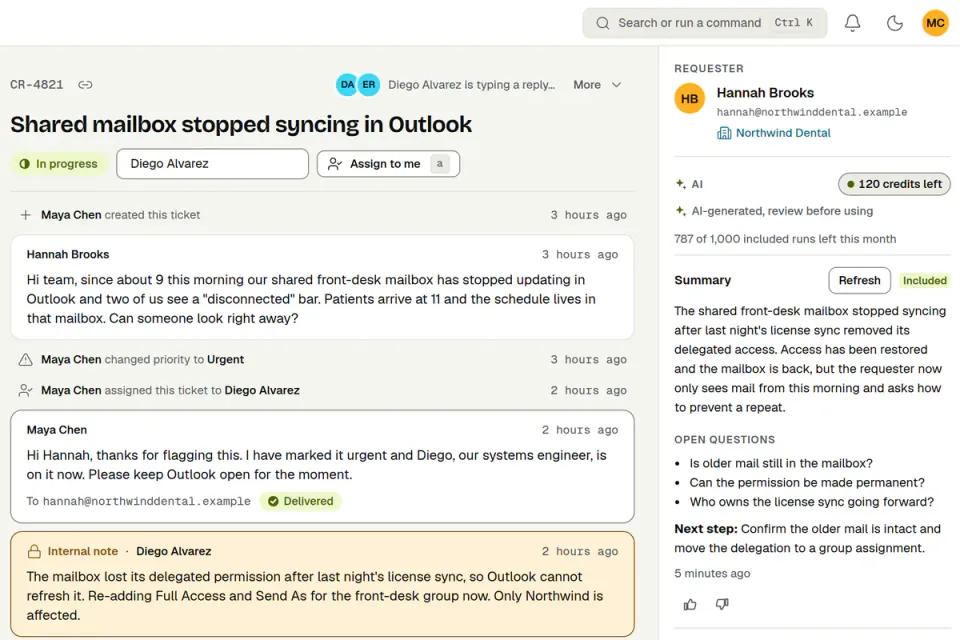This screenshot has height=640, width=960.
Task: Open the notifications bell
Action: pos(852,23)
